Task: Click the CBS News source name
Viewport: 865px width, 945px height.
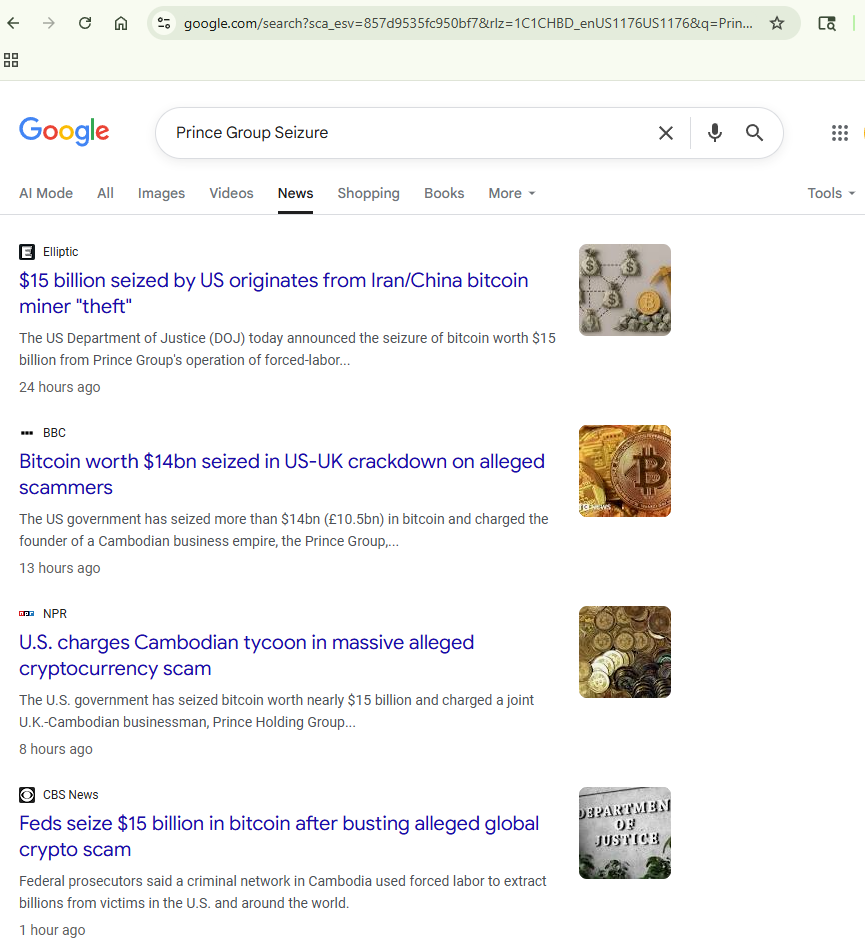Action: [71, 795]
